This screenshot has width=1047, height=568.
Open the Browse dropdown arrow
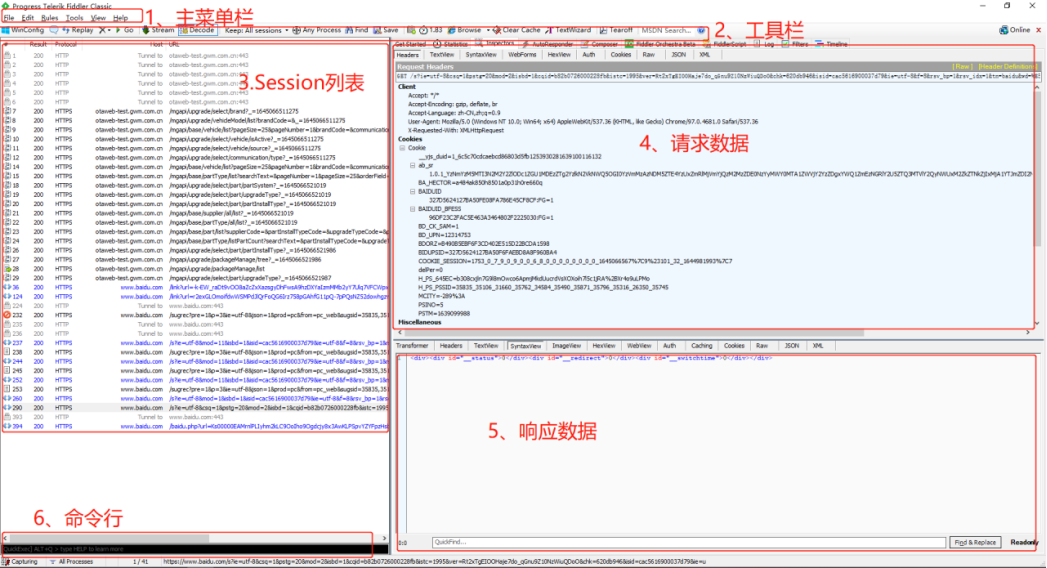click(x=487, y=30)
